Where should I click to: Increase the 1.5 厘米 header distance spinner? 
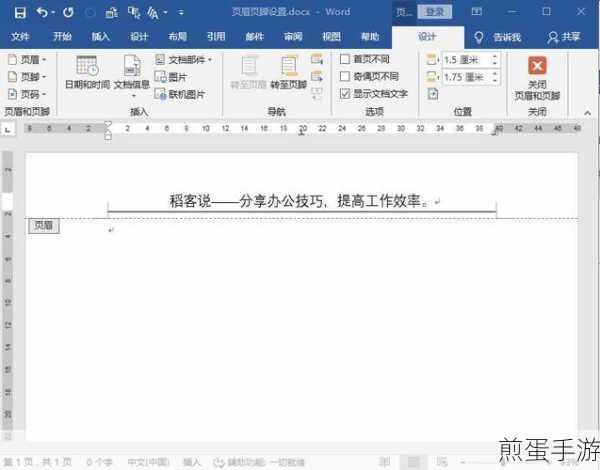pyautogui.click(x=495, y=57)
